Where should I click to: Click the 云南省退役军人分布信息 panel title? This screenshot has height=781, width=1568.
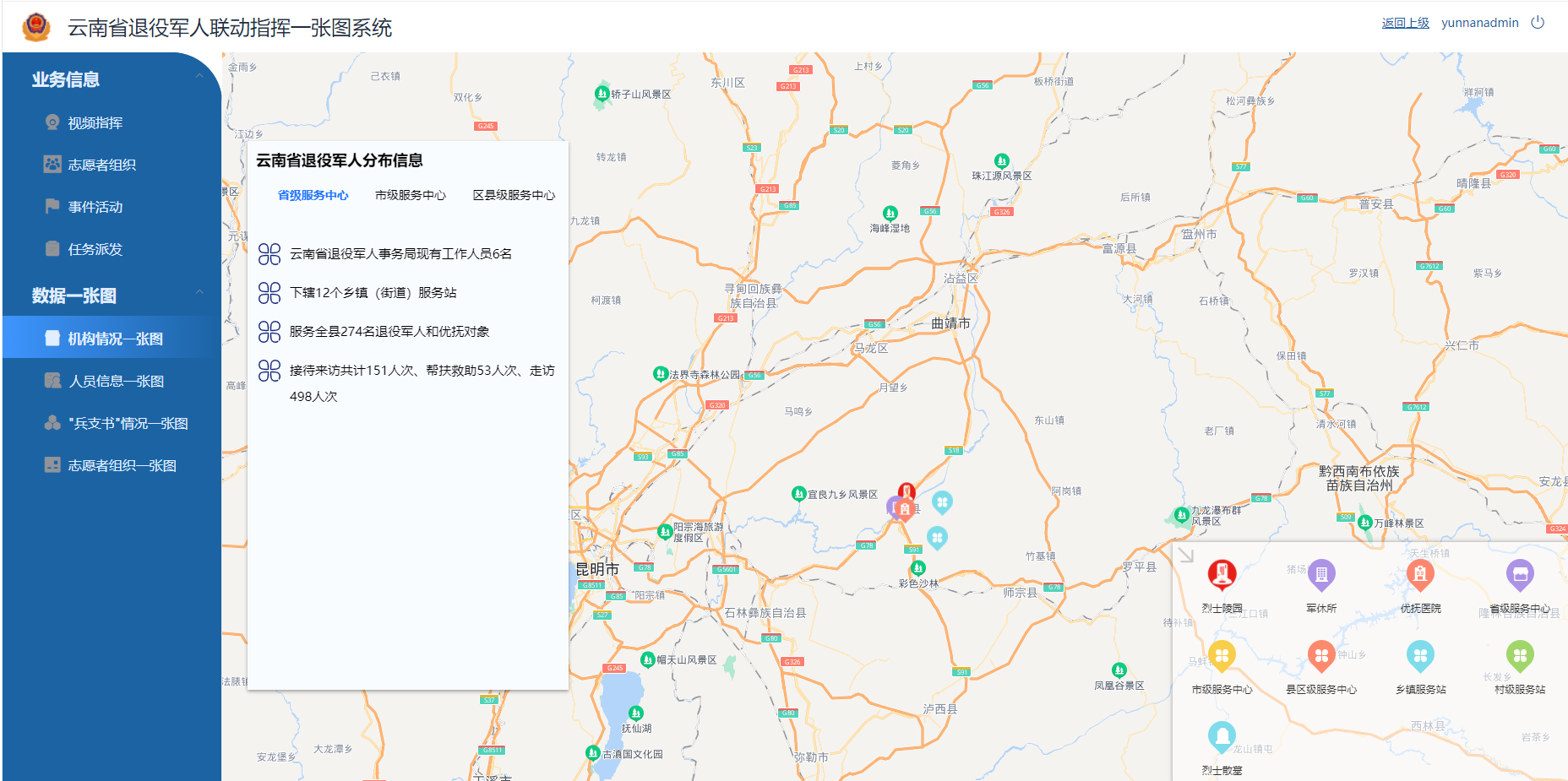pos(340,160)
